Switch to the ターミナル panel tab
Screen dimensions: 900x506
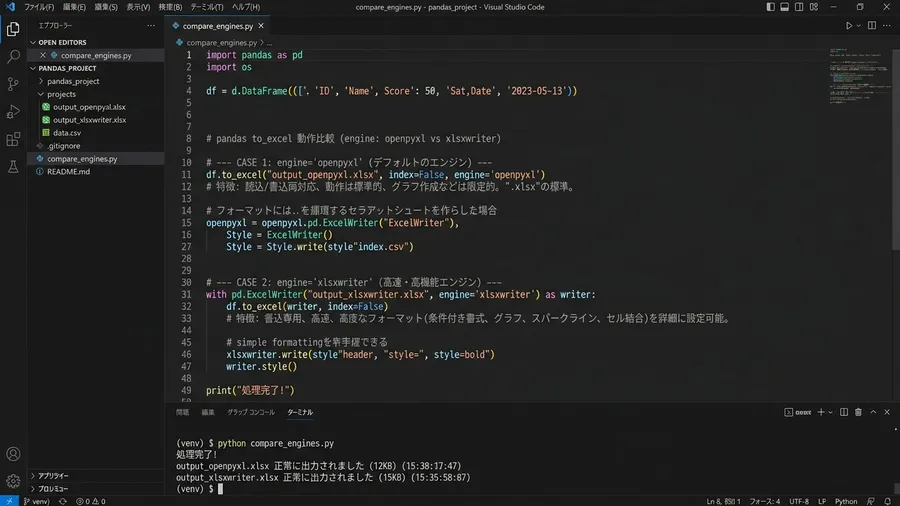pyautogui.click(x=300, y=412)
